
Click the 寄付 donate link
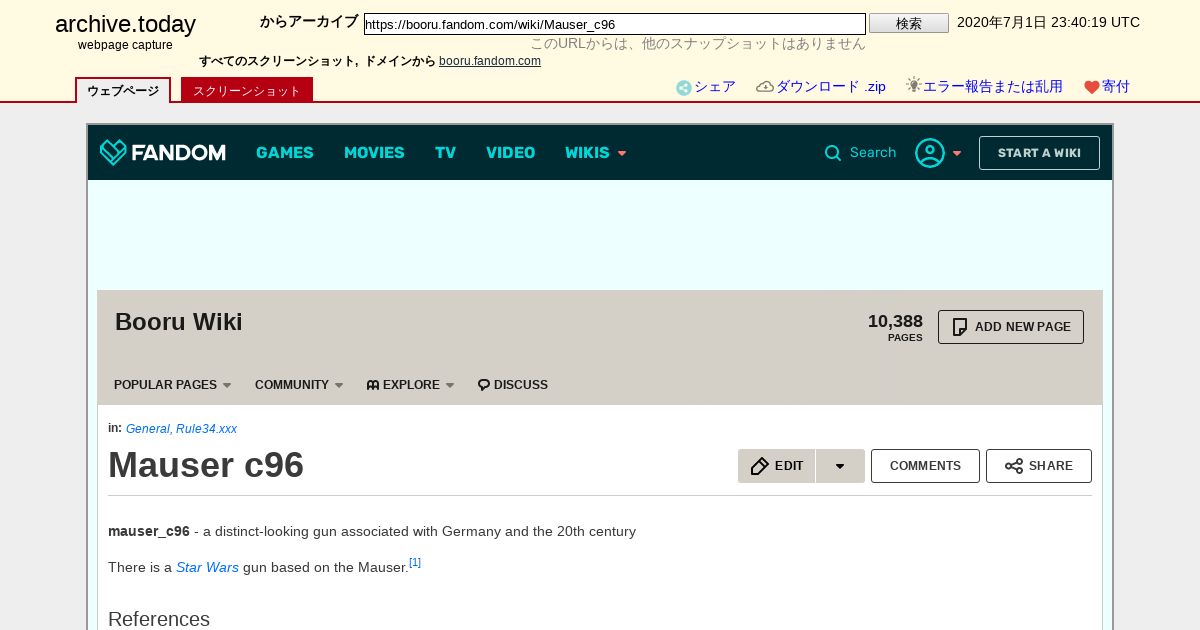point(1116,87)
